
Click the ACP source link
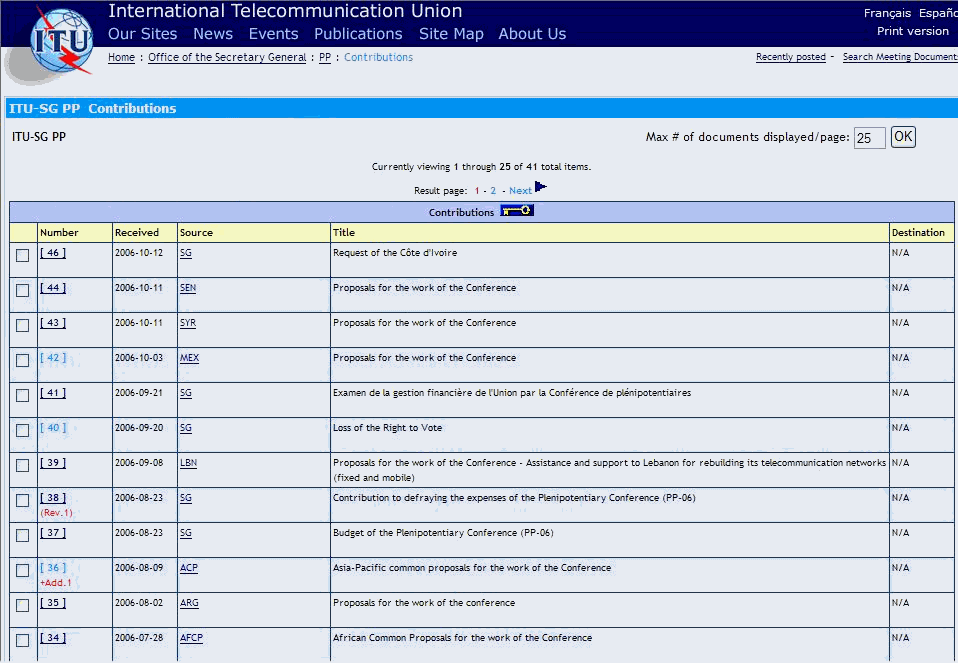point(189,568)
